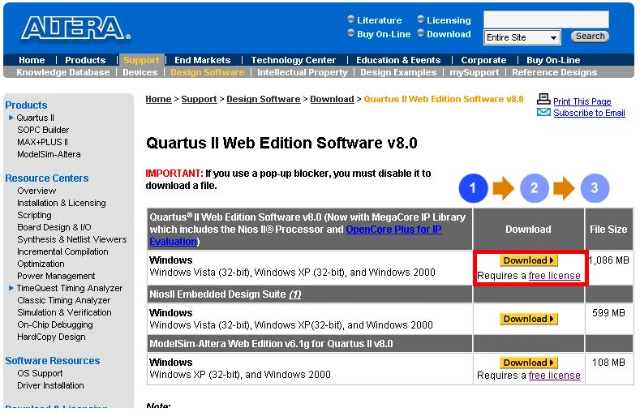Screen dimensions: 640x415
Task: Open the Reference Designs submenu item
Action: (554, 72)
